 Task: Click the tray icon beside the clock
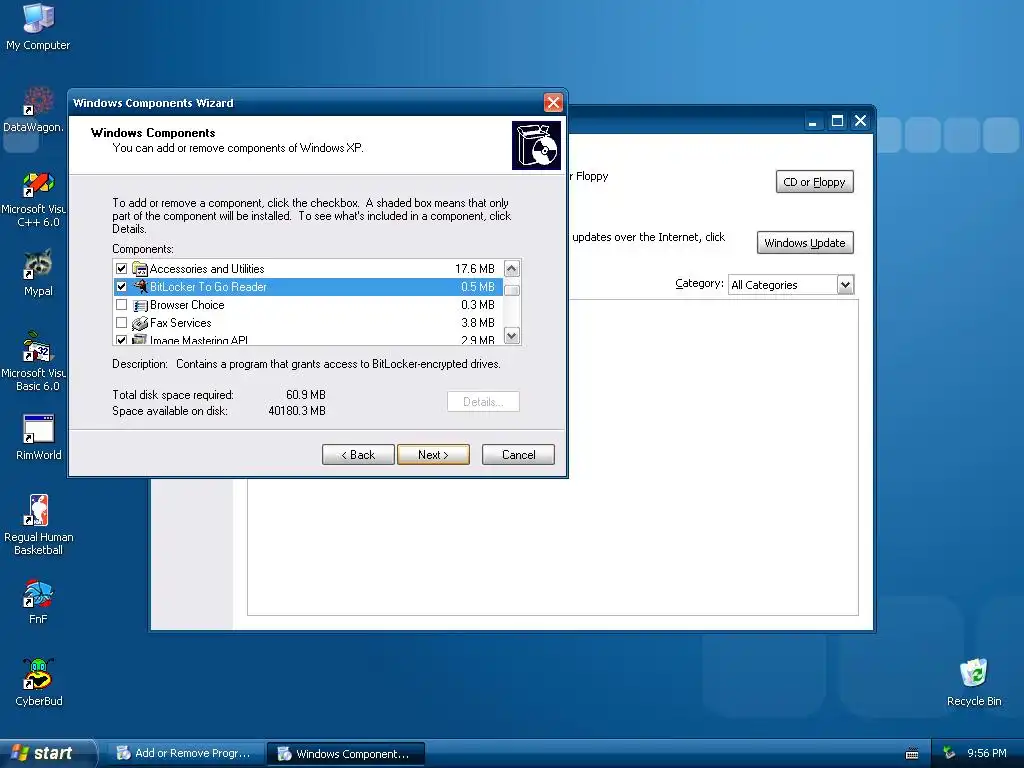[949, 753]
